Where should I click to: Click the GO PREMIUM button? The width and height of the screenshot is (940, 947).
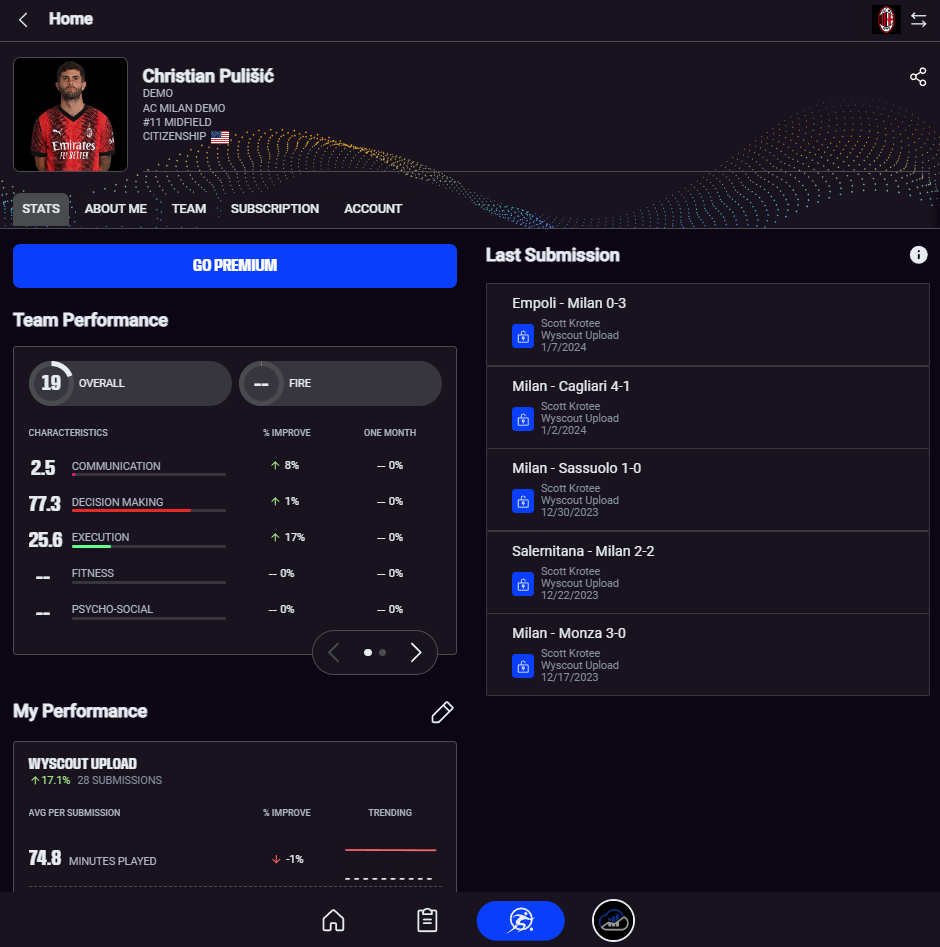pyautogui.click(x=234, y=266)
